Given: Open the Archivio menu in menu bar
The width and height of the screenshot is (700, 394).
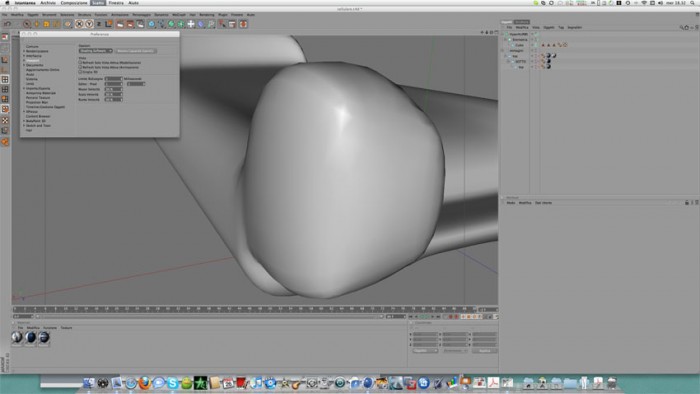Looking at the screenshot, I should pyautogui.click(x=48, y=3).
